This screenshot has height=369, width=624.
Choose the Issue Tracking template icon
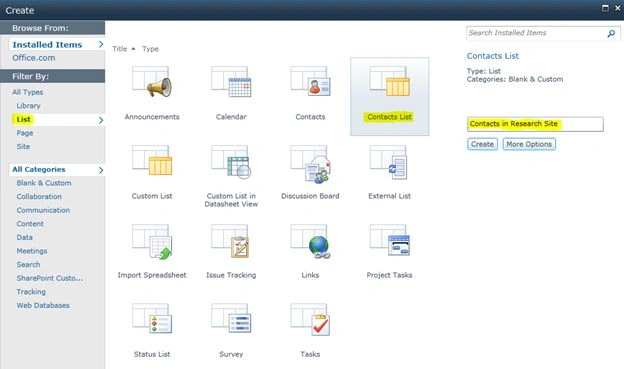click(x=230, y=241)
